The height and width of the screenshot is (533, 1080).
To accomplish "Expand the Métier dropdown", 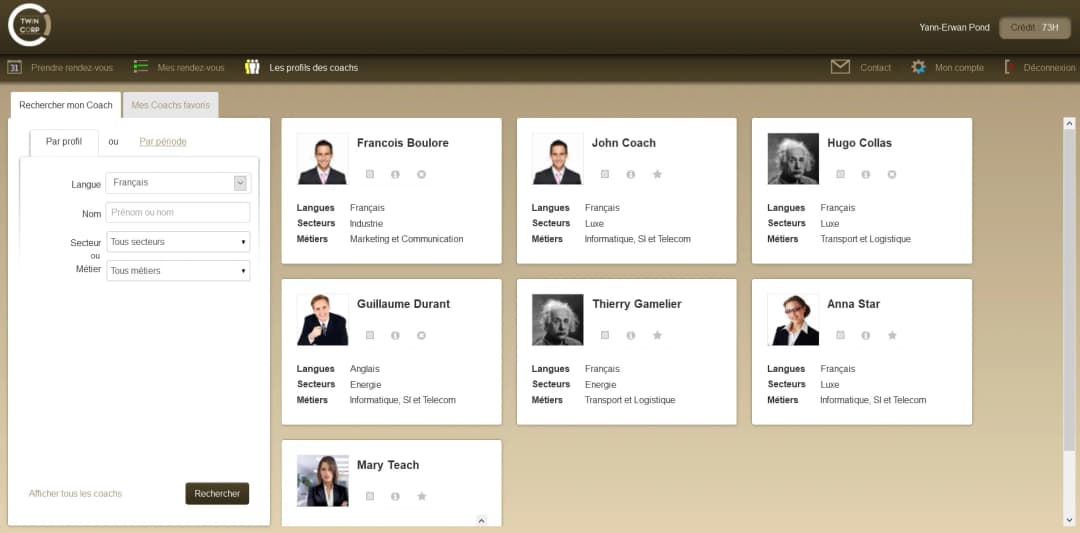I will [x=178, y=271].
